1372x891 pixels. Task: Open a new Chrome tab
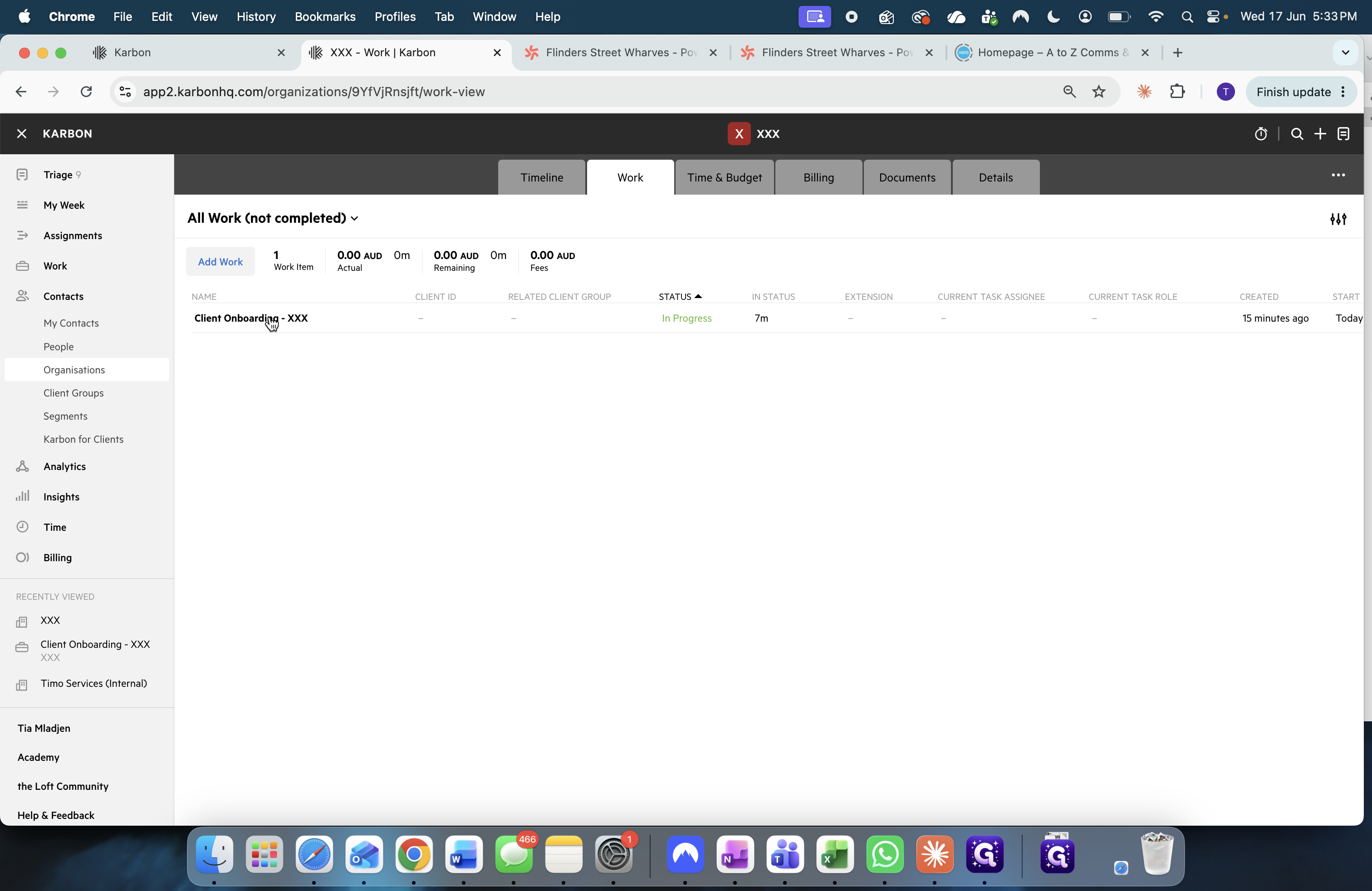tap(1177, 53)
